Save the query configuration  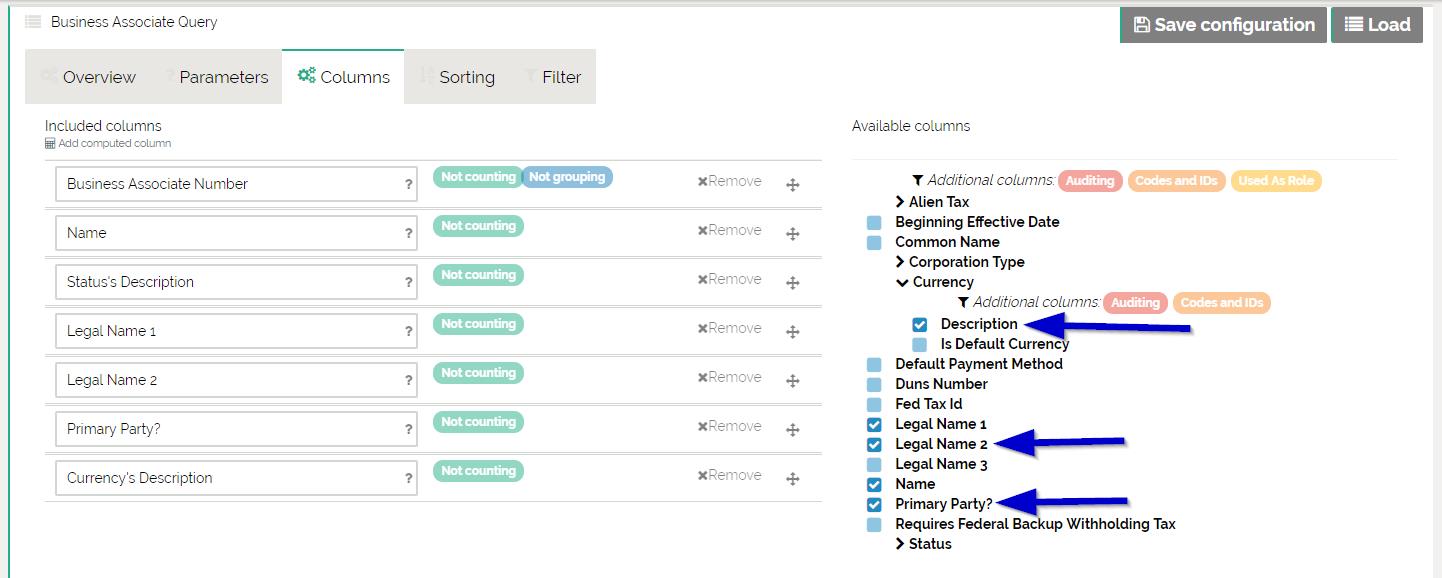pyautogui.click(x=1223, y=25)
